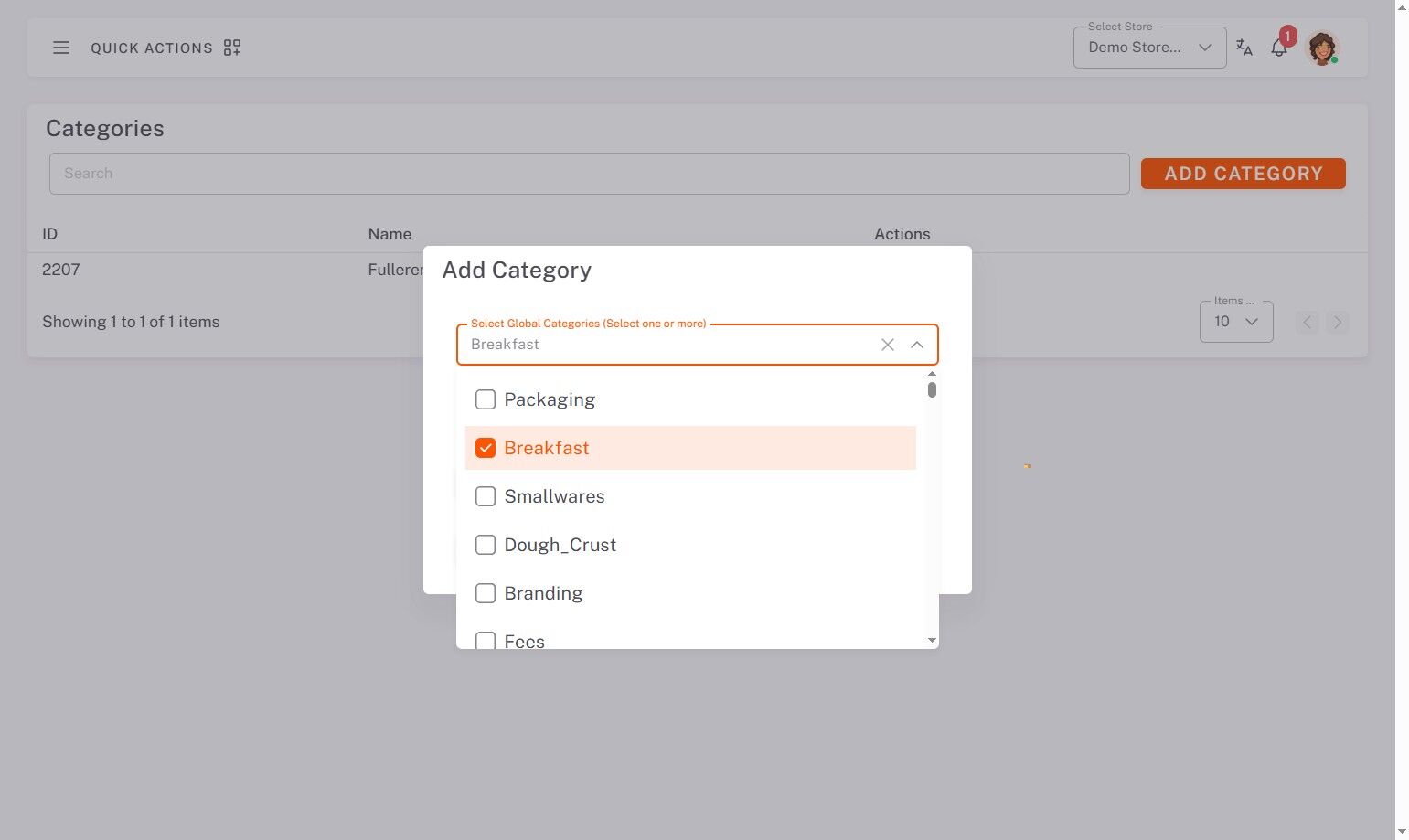Check the Smallwares checkbox
The height and width of the screenshot is (840, 1409).
click(486, 496)
